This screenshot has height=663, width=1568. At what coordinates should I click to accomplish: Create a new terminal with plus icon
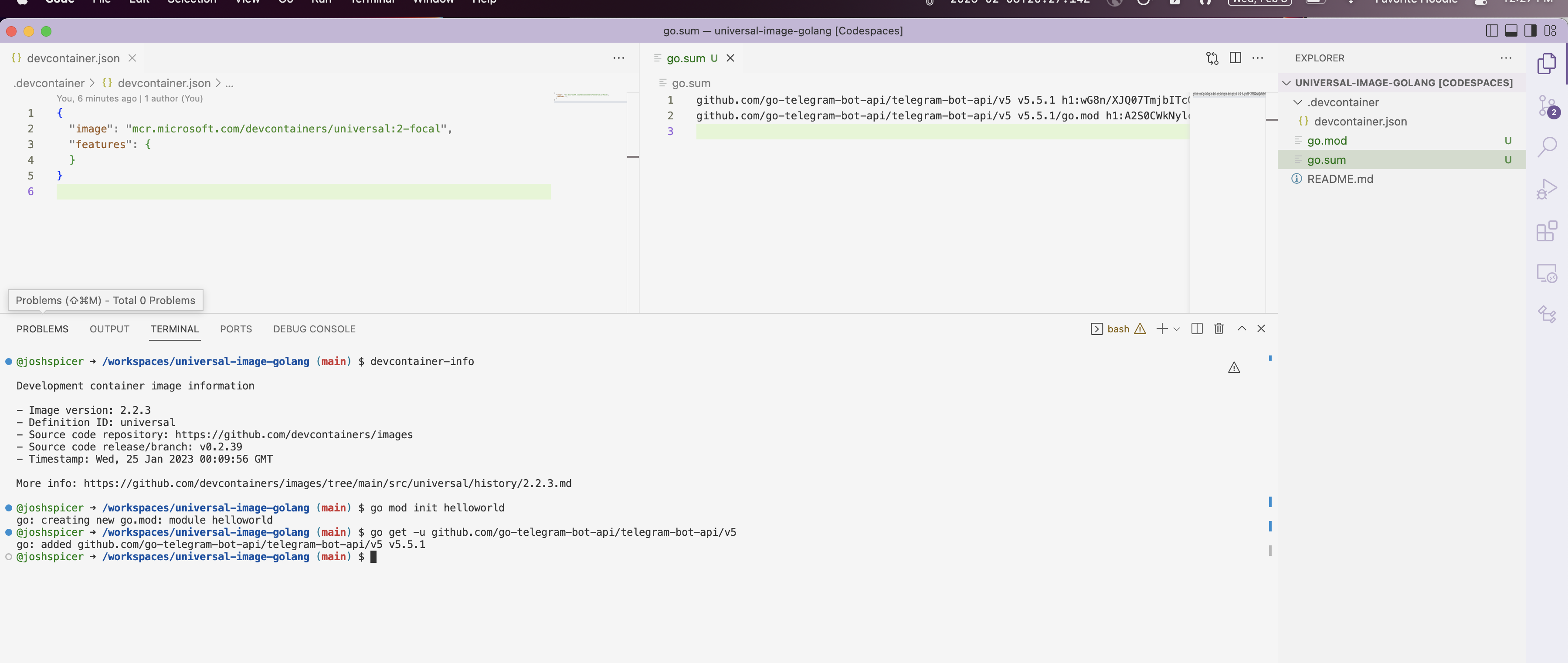point(1162,328)
